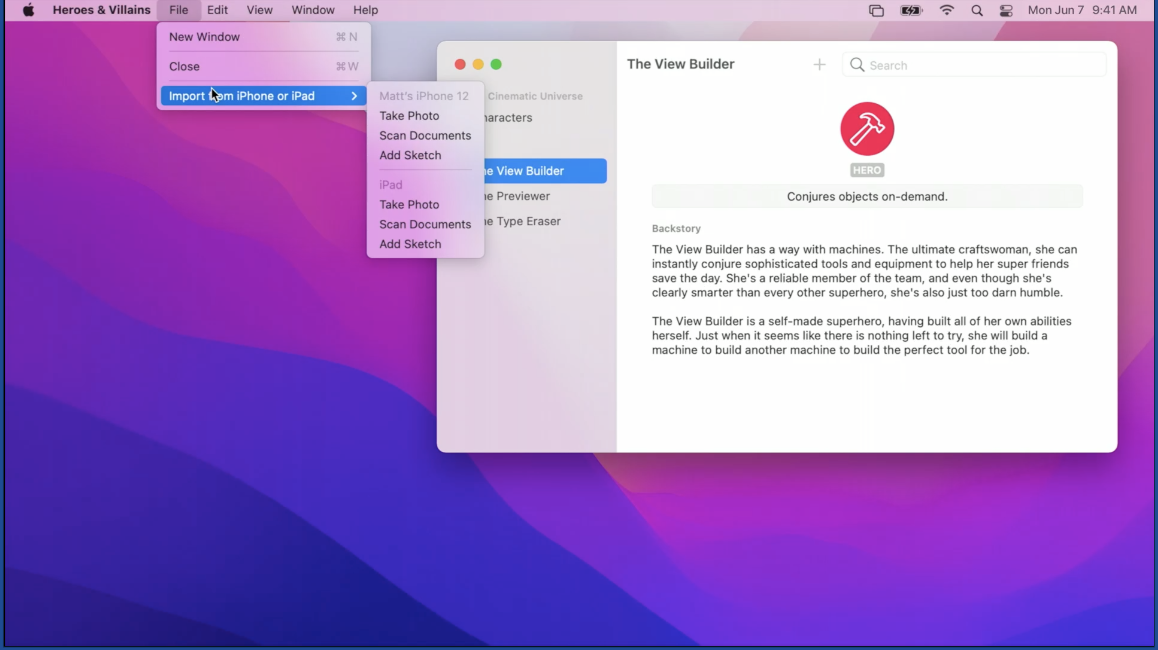Open the Edit menu

(x=217, y=10)
